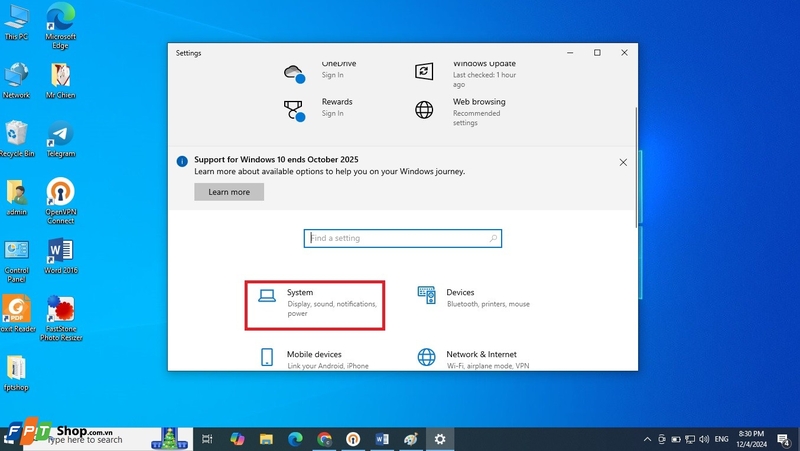The width and height of the screenshot is (800, 451).
Task: Open Mobile devices settings
Action: click(315, 359)
